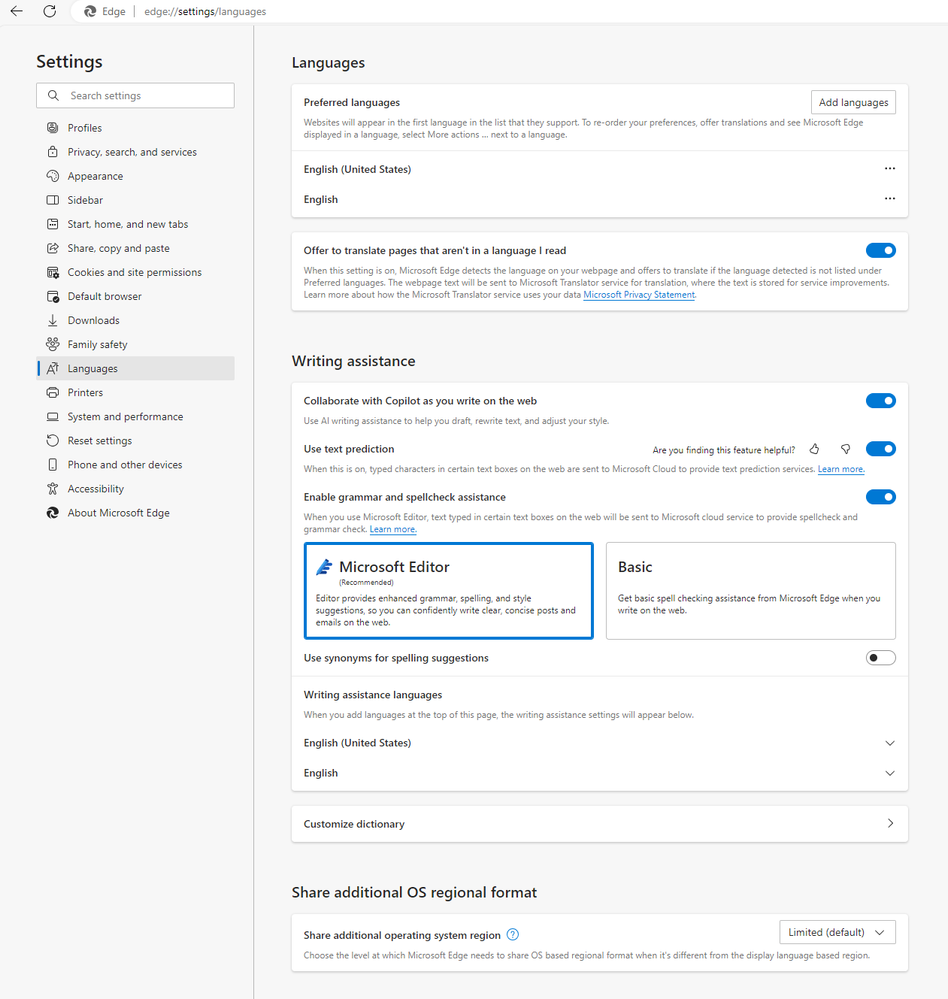
Task: Click the Printers icon
Action: (53, 392)
